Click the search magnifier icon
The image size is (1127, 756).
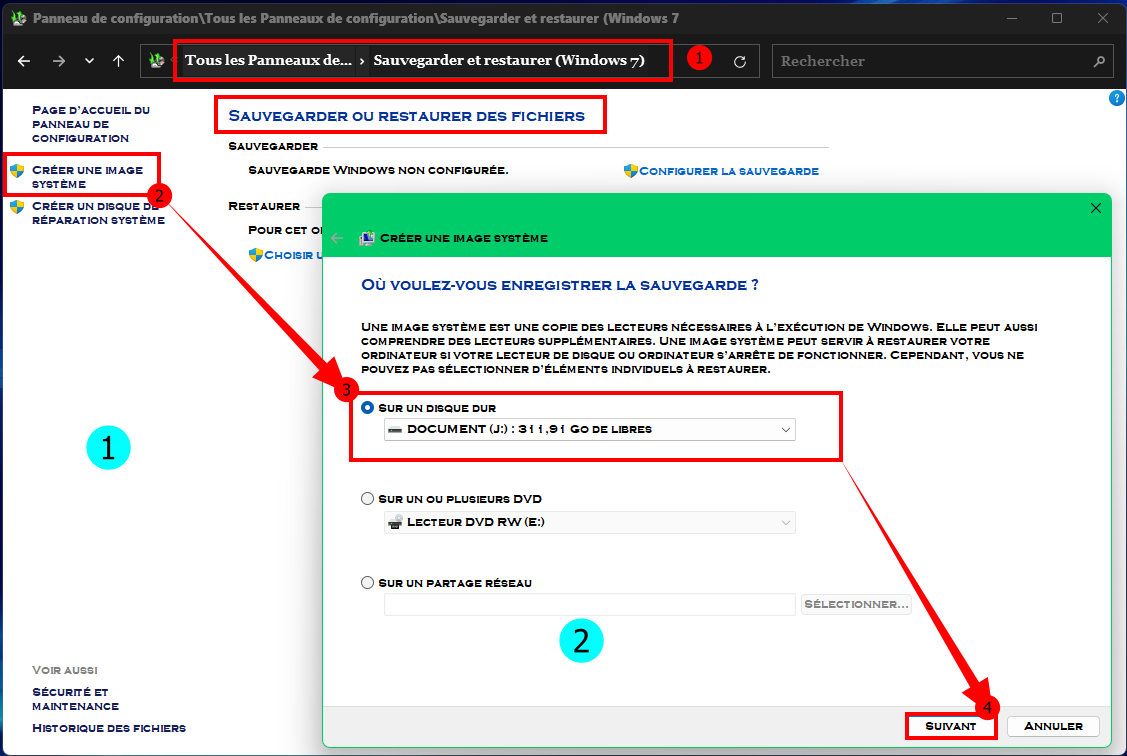click(x=1099, y=62)
